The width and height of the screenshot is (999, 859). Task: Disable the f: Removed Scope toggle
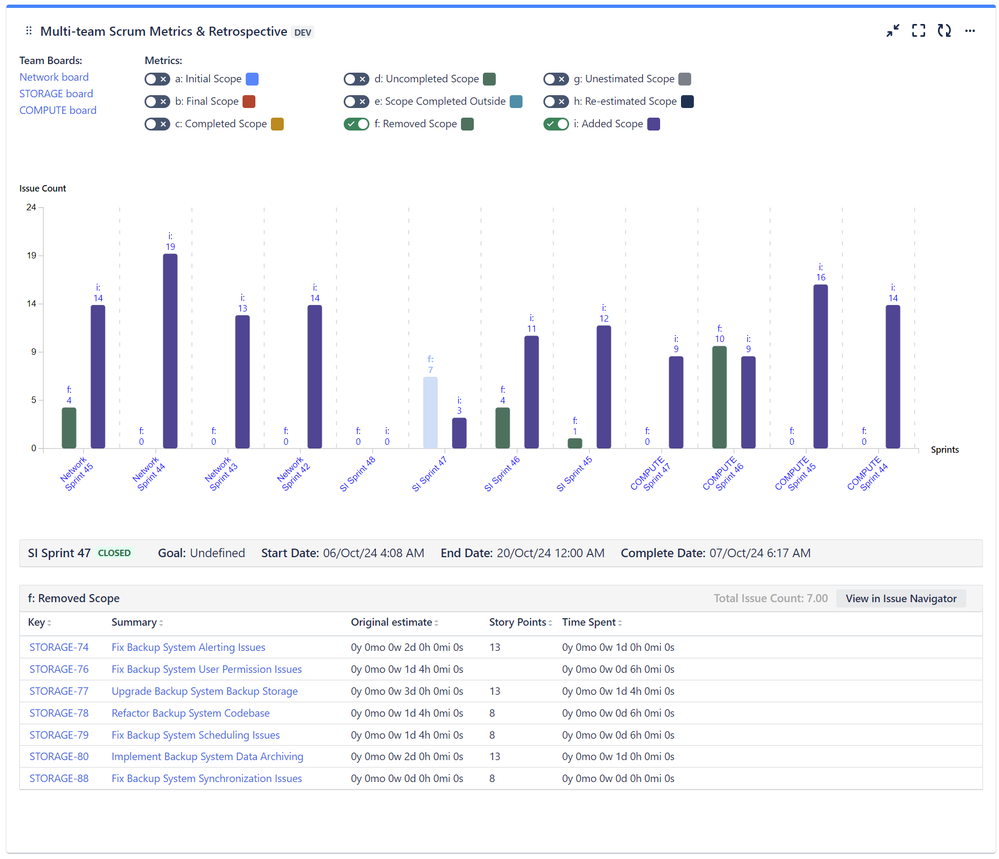pyautogui.click(x=357, y=124)
